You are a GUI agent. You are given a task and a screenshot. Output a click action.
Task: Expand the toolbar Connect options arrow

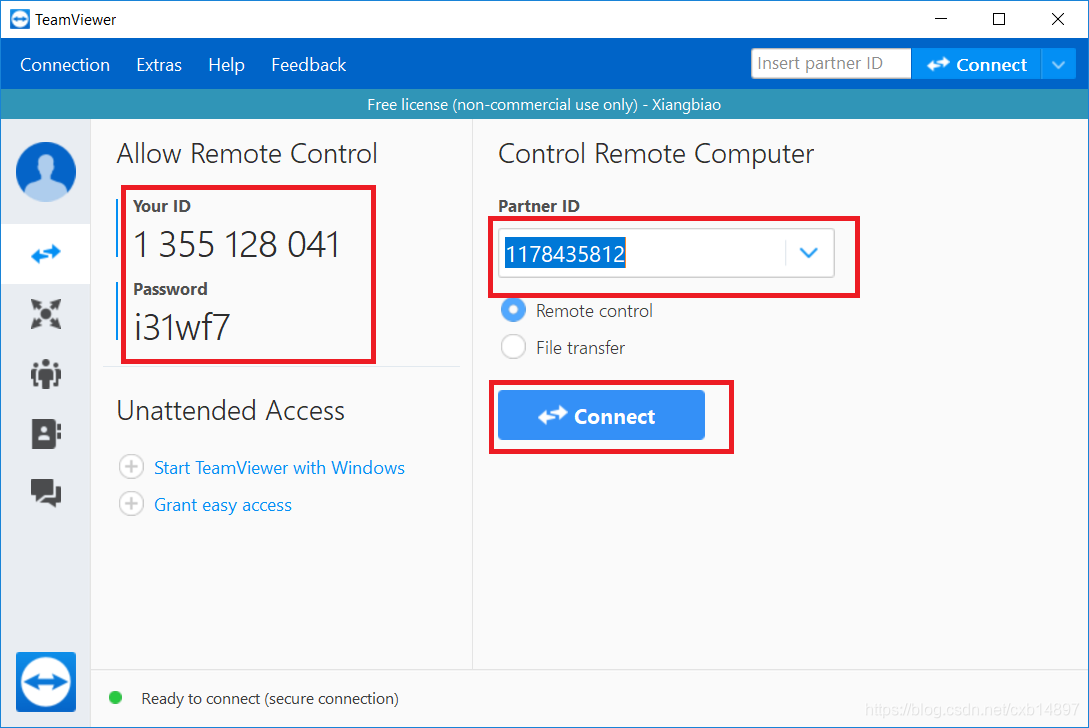(1058, 65)
